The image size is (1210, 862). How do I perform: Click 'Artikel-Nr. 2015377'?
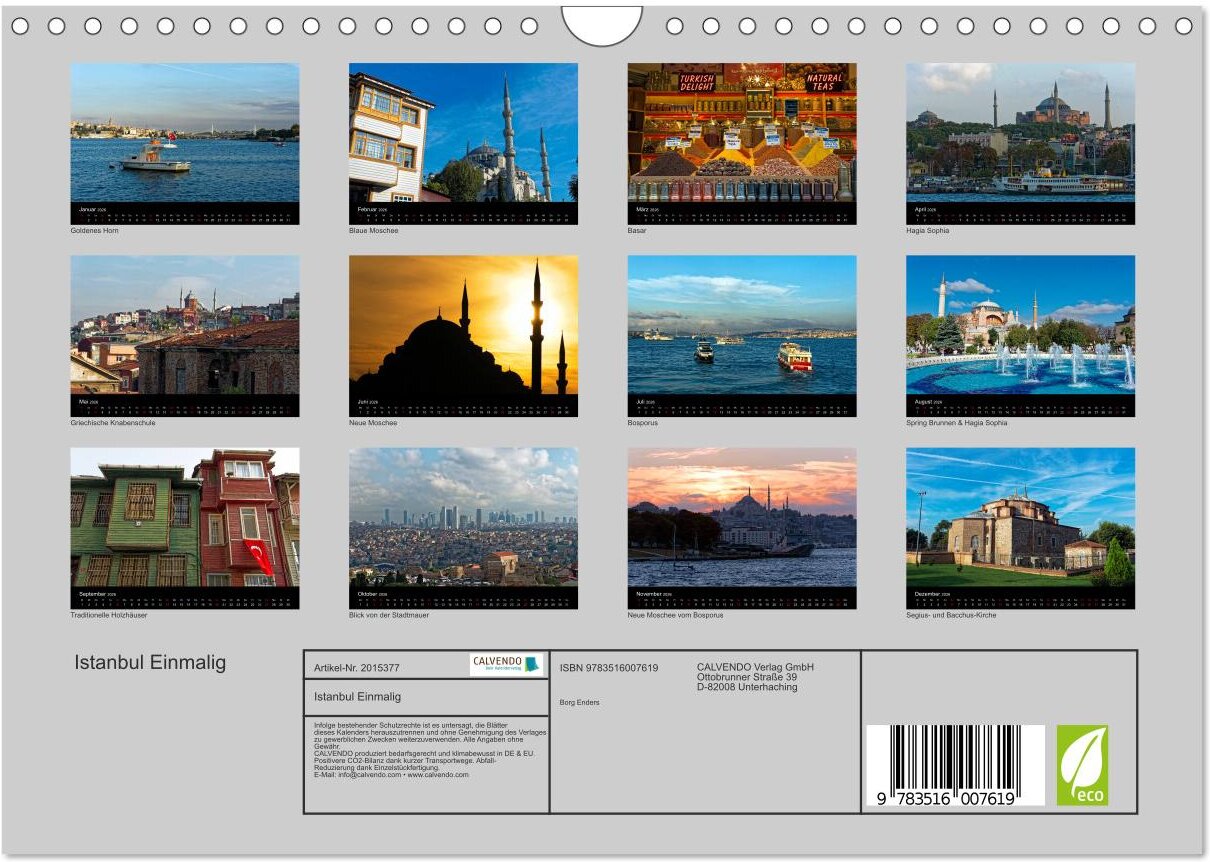click(357, 667)
